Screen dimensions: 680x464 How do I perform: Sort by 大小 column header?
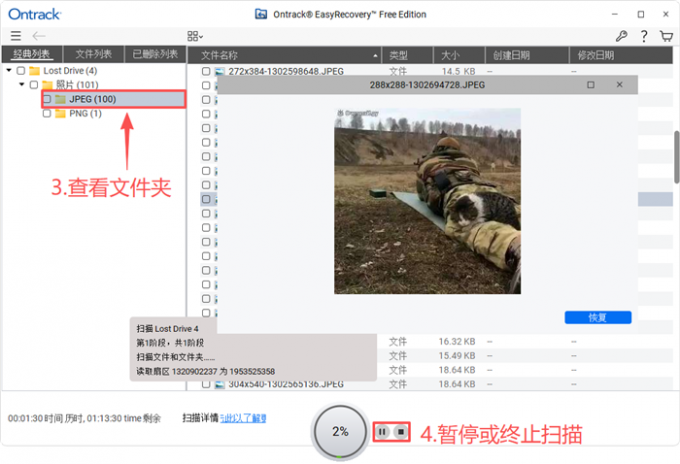pyautogui.click(x=459, y=55)
